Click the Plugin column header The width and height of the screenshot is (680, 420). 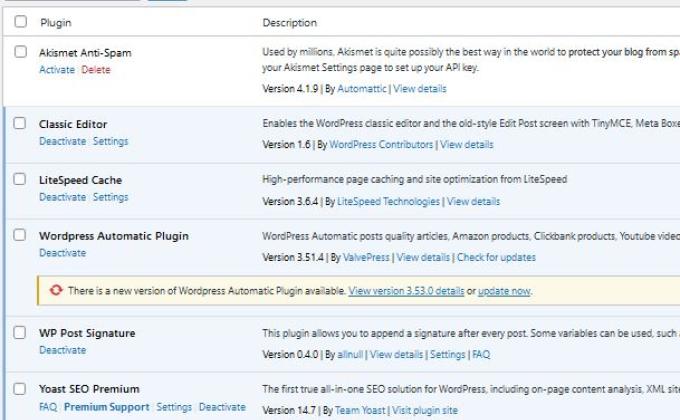coord(56,23)
